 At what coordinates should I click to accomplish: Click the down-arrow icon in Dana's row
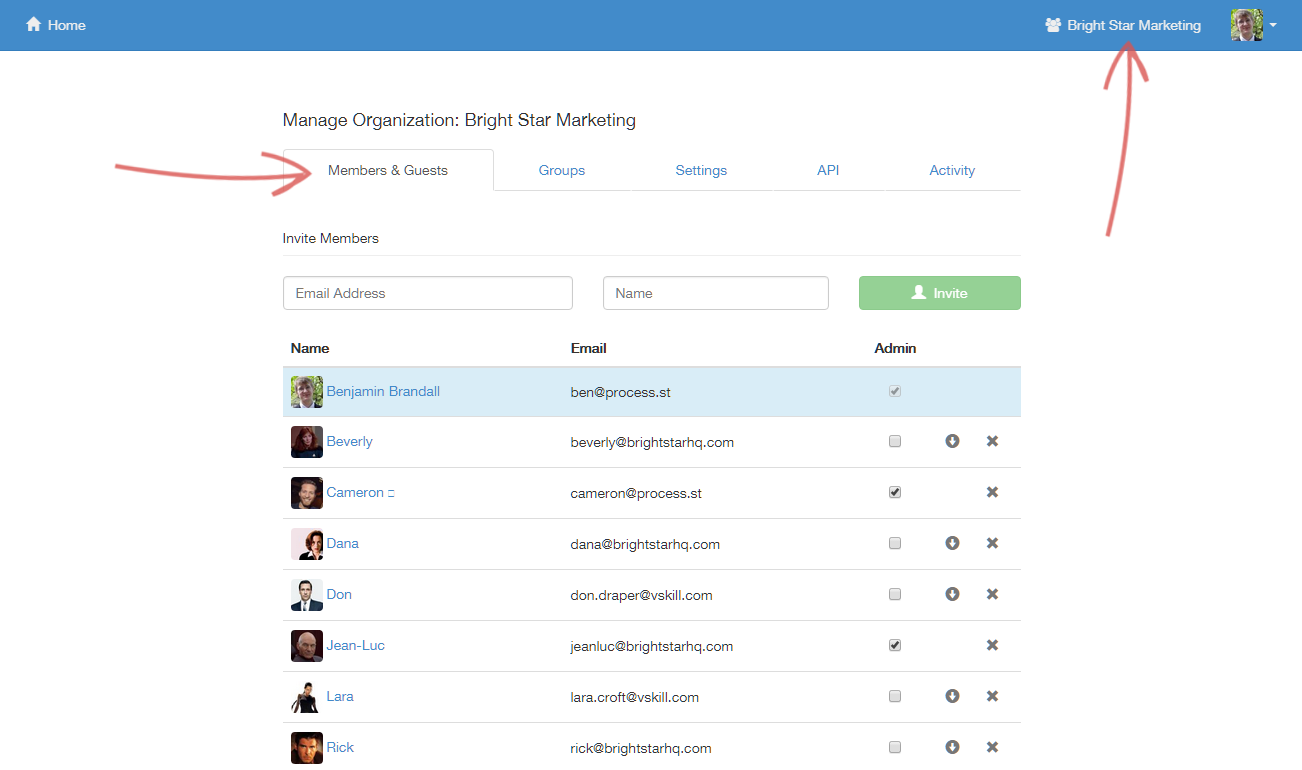pos(952,543)
